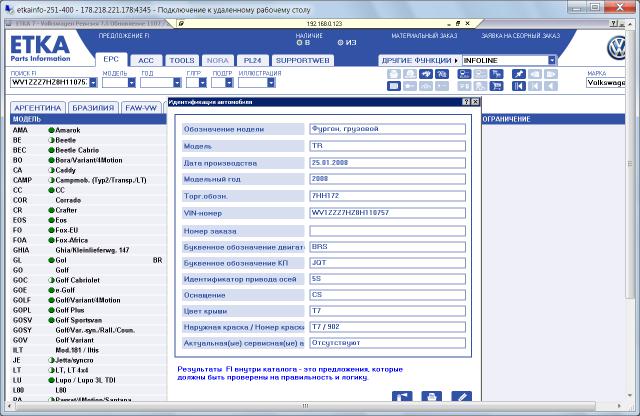The width and height of the screenshot is (640, 416).
Task: Select the БРАЗИЛИЯ market tab
Action: click(93, 108)
